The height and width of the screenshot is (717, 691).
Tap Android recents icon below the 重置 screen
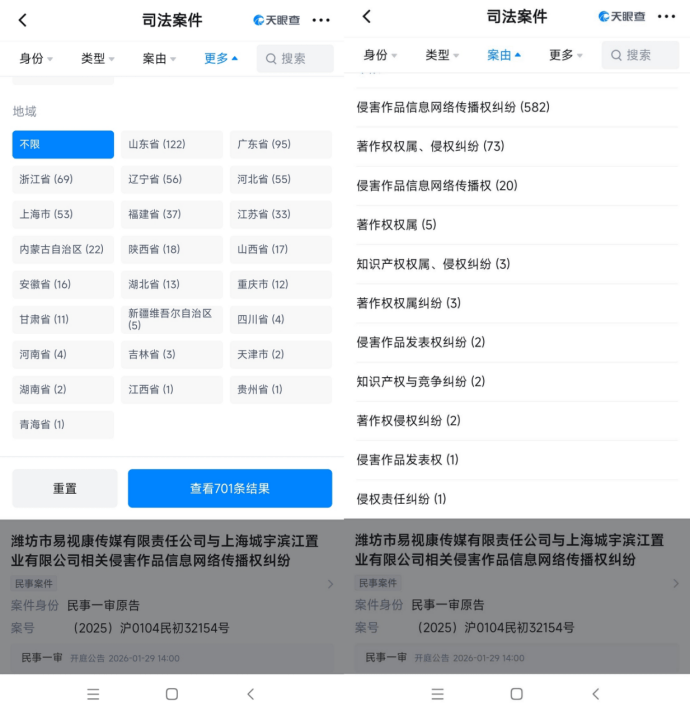pos(93,694)
